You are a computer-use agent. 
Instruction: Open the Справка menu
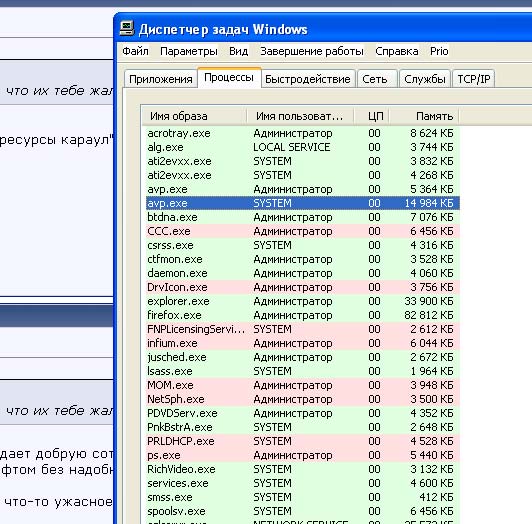point(397,51)
